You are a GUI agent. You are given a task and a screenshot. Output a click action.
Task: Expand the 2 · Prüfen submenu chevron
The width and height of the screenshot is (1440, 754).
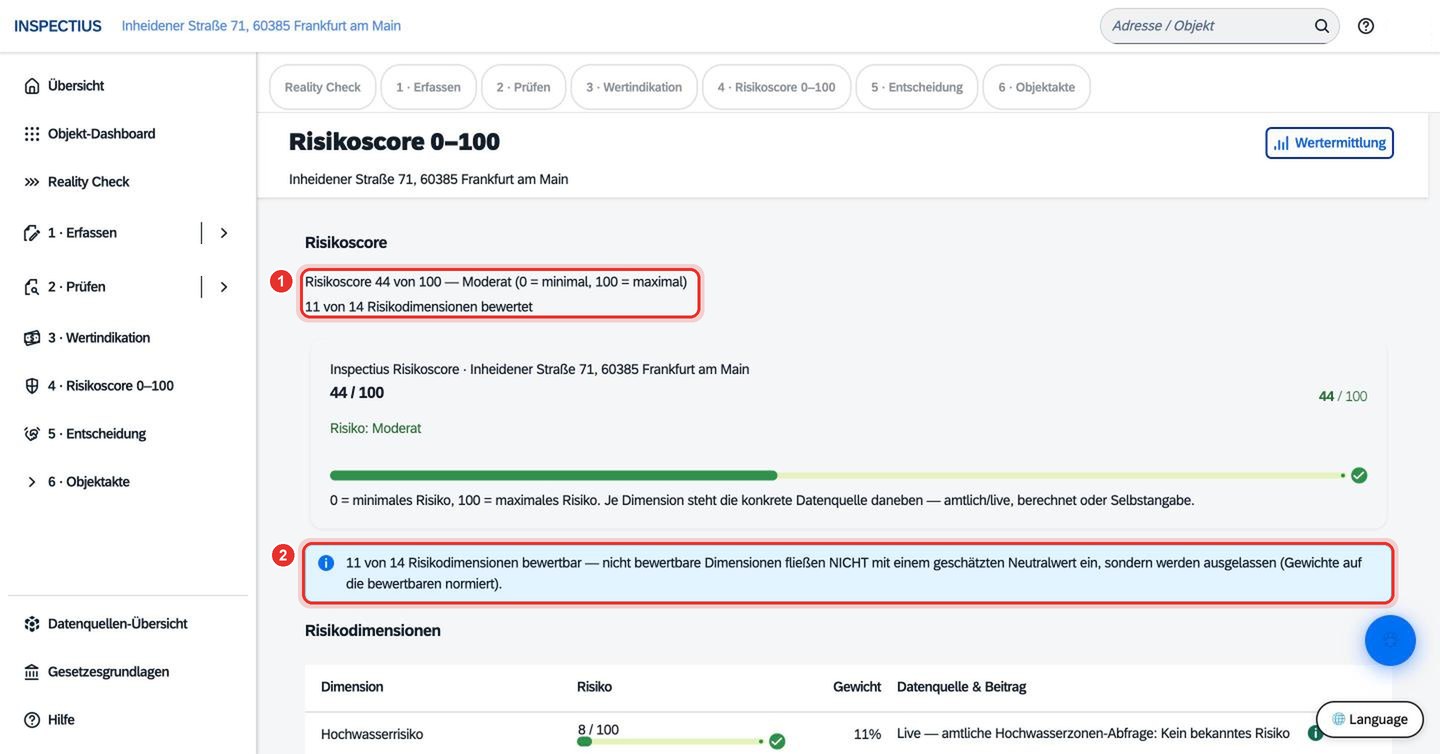tap(224, 287)
